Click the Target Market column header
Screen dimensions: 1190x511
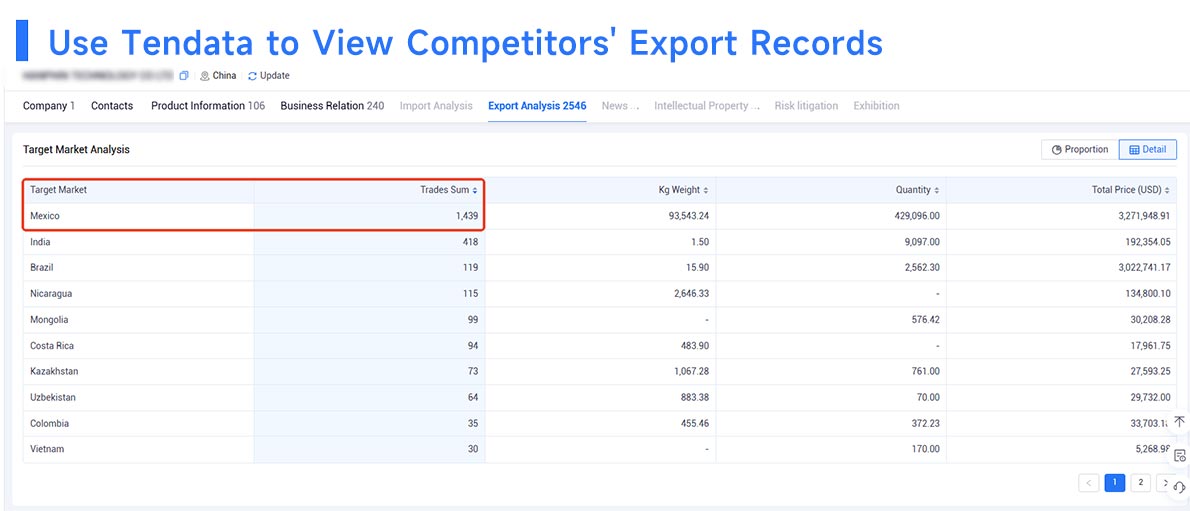(58, 190)
